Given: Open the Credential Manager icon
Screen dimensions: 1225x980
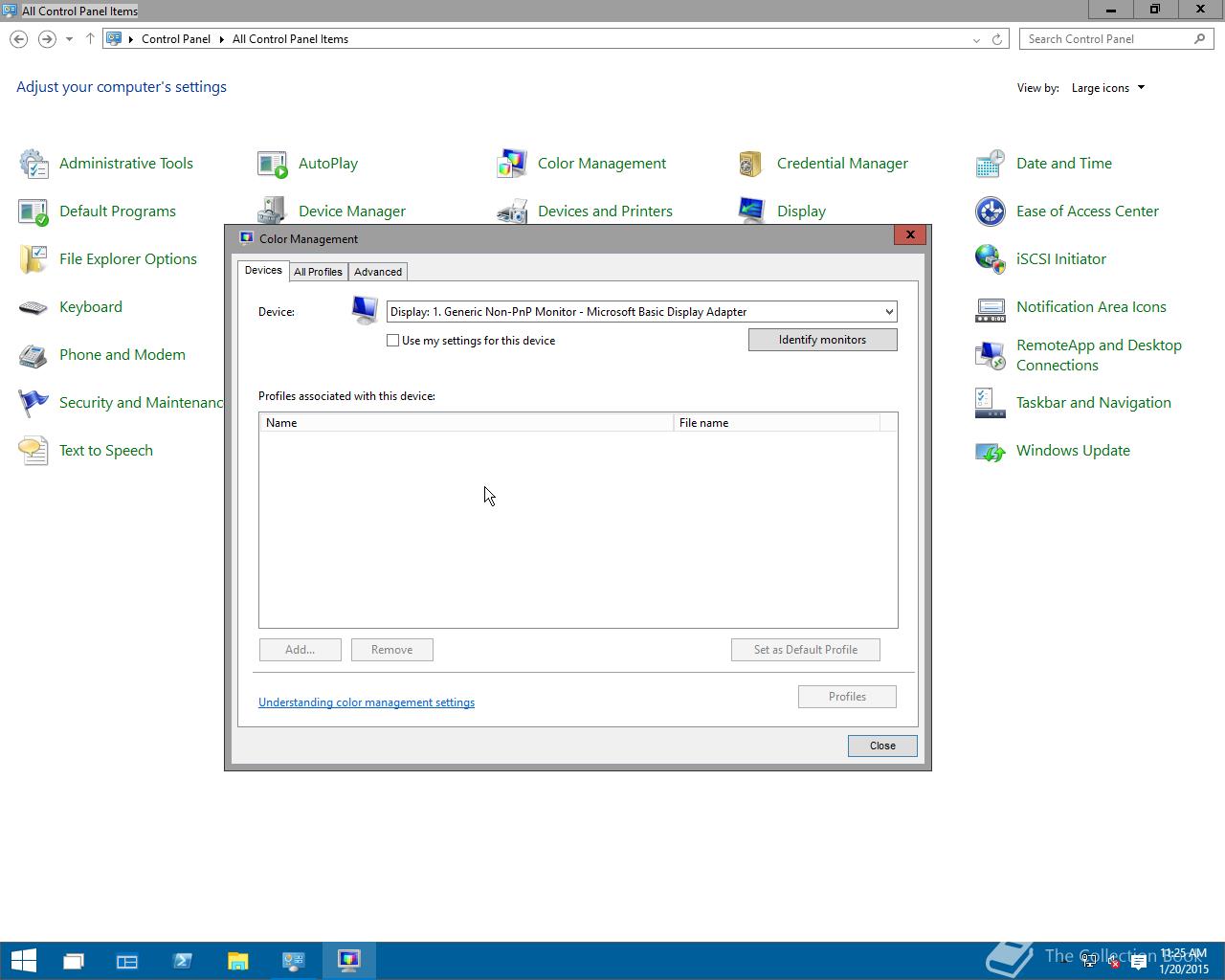Looking at the screenshot, I should [751, 164].
